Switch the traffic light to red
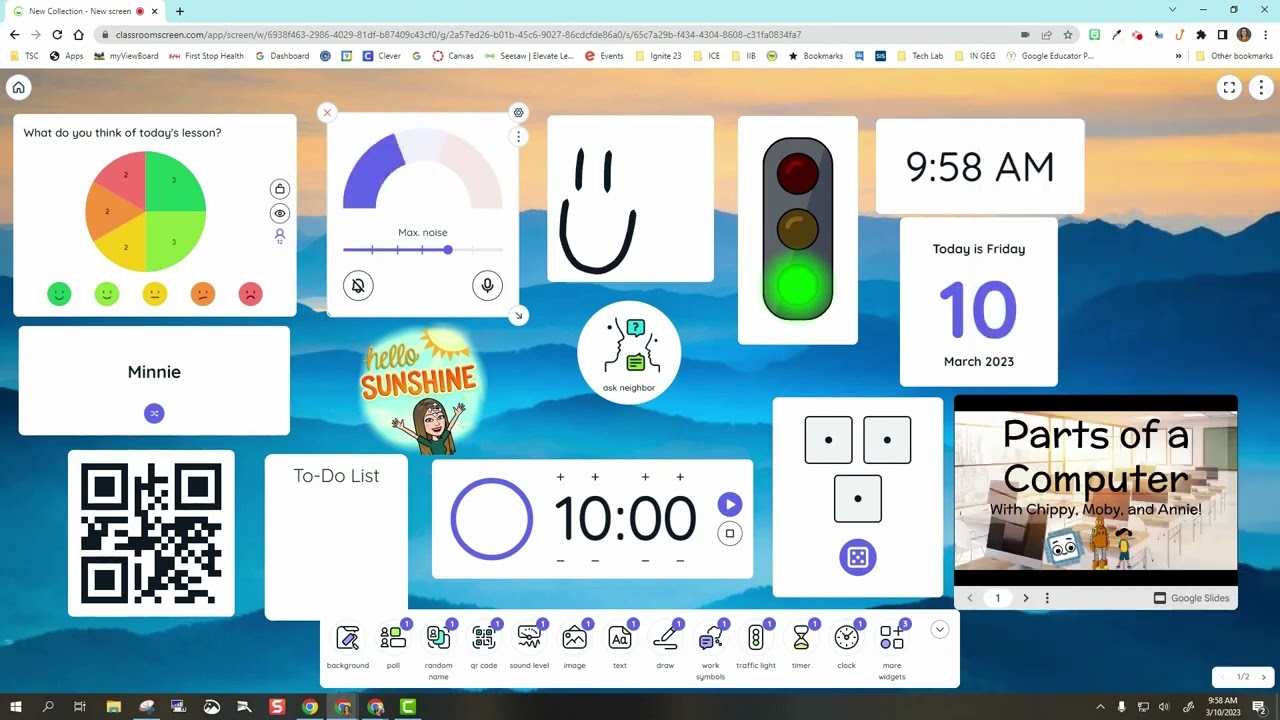 (x=797, y=172)
